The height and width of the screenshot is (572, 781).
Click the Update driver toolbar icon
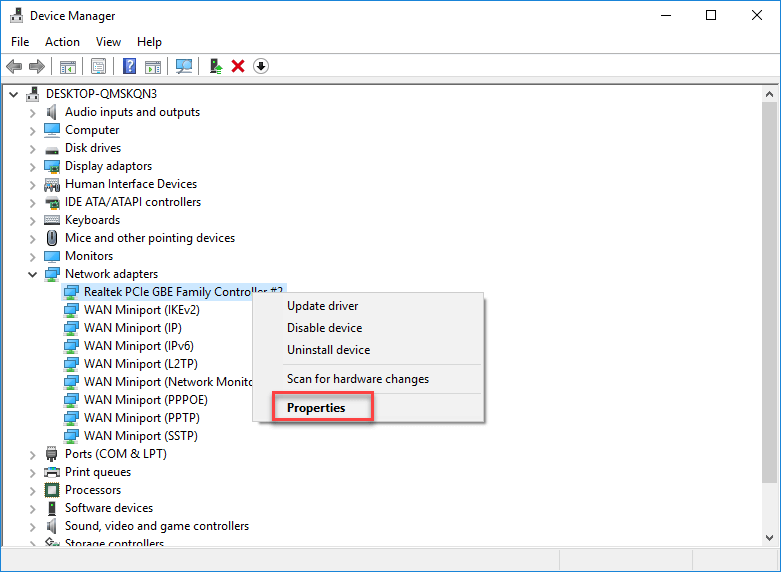(215, 66)
